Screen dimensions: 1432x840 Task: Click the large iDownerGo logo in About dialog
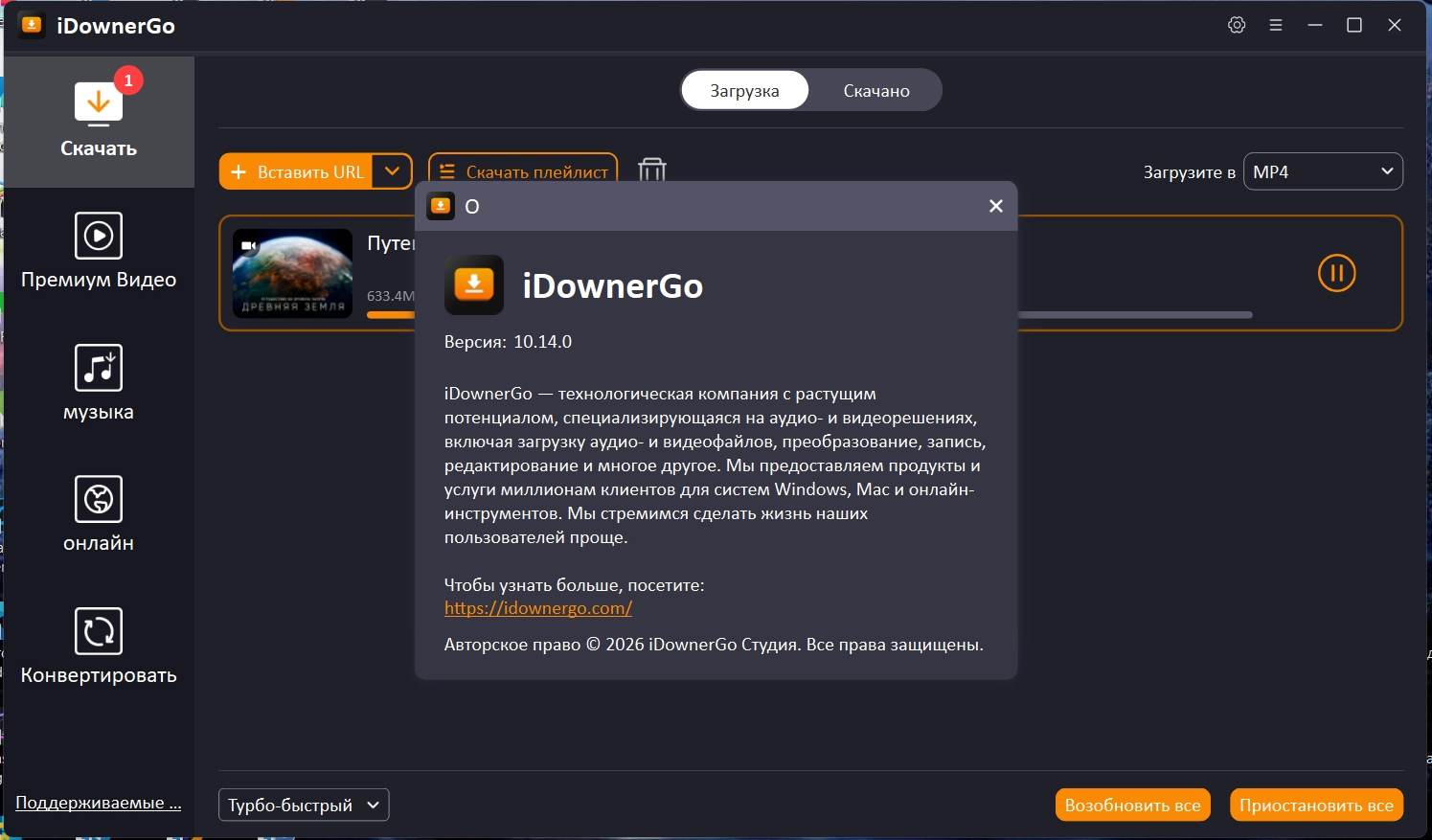click(x=474, y=284)
